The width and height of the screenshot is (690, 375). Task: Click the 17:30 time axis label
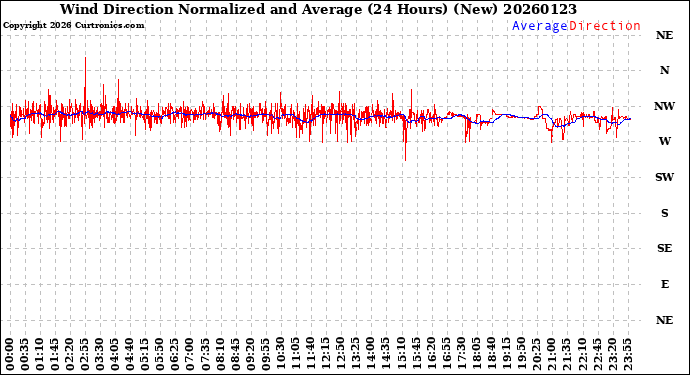point(462,354)
